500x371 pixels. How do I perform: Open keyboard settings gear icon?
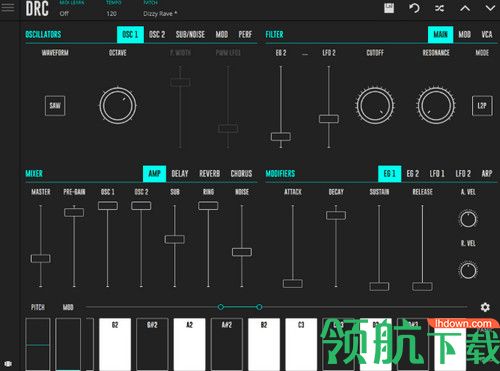485,307
